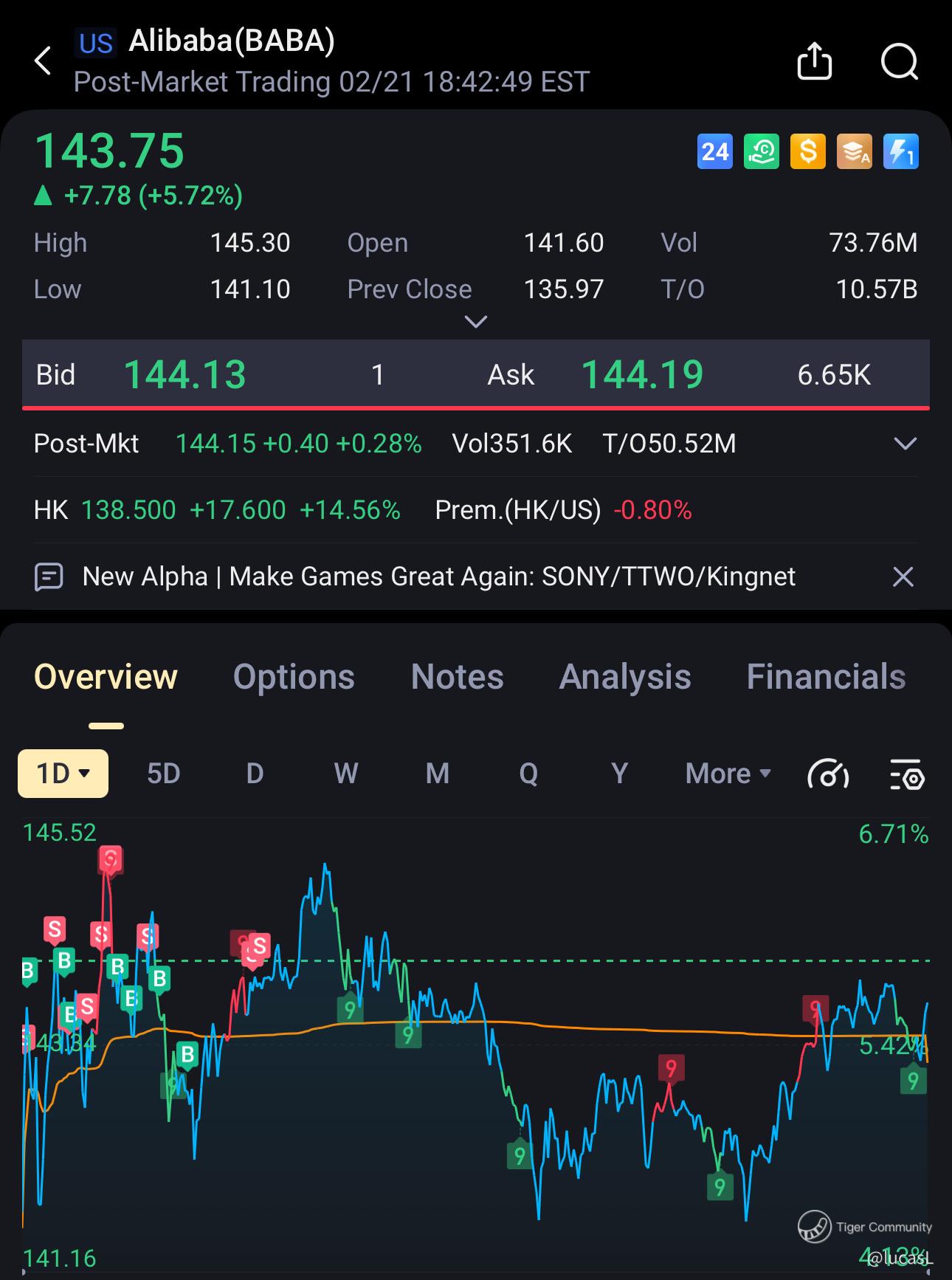Tap the HK price 138.500
952x1280 pixels.
coord(129,510)
